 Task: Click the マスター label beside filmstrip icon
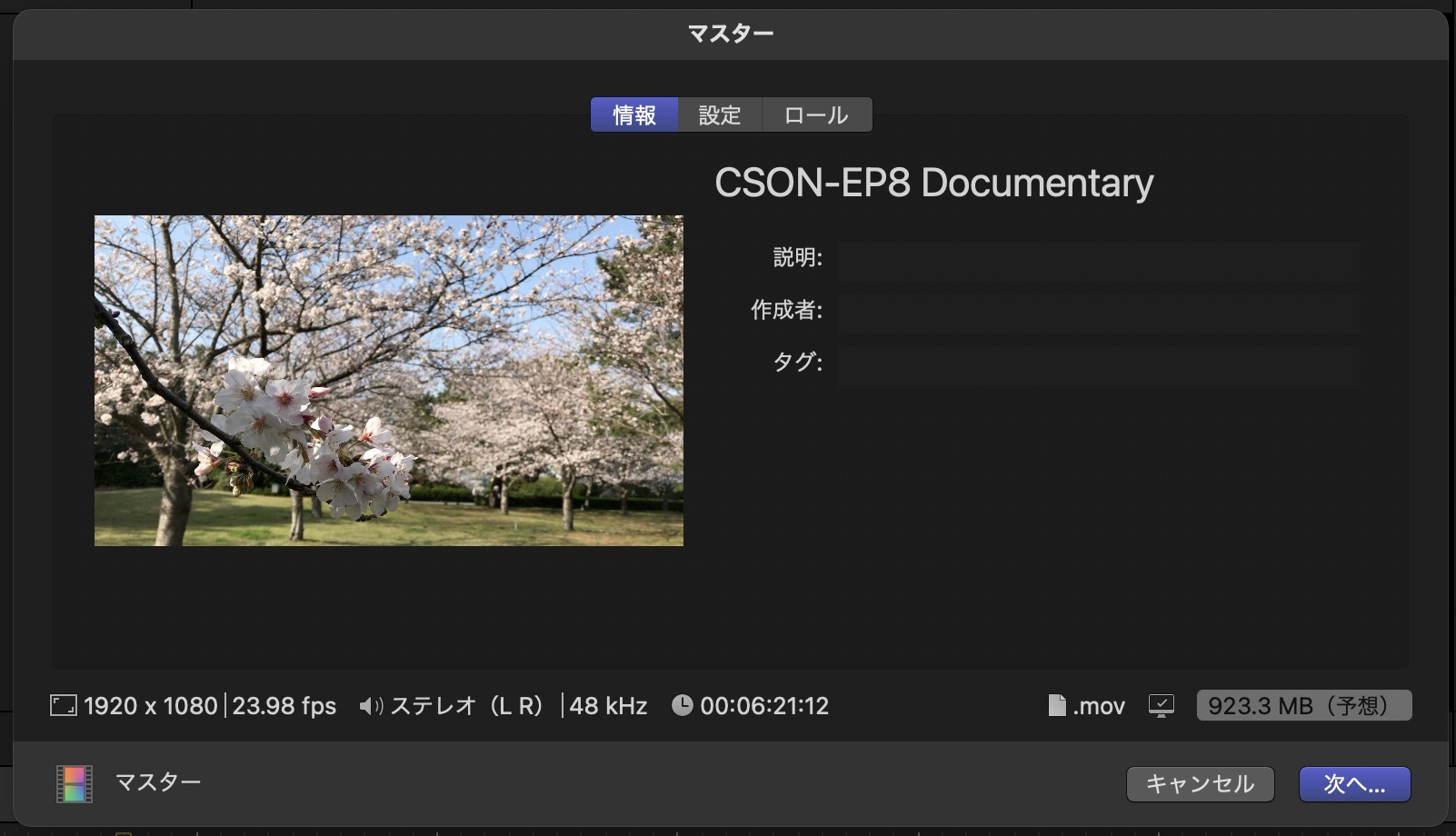(x=158, y=782)
